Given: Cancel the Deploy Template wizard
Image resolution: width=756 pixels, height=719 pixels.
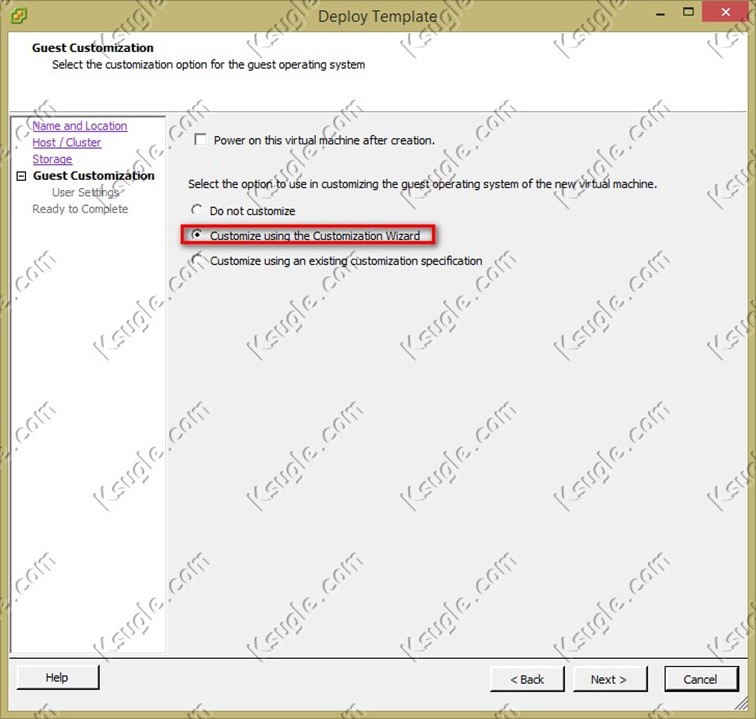Looking at the screenshot, I should click(x=701, y=679).
